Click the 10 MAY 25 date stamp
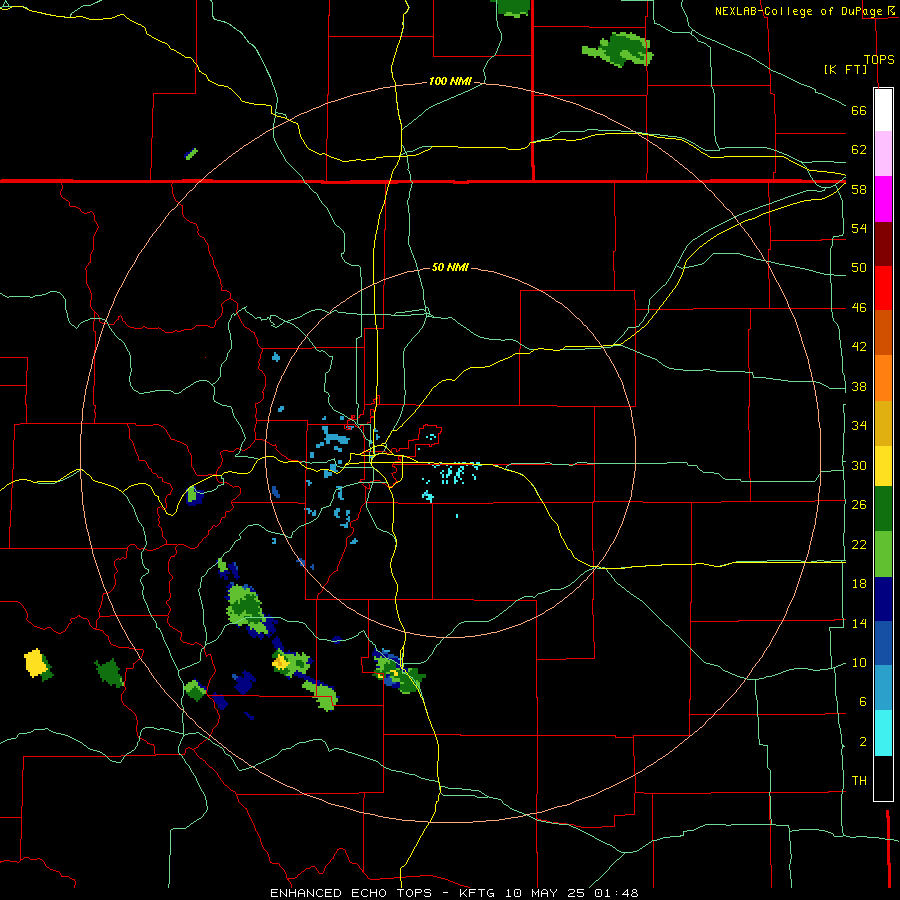This screenshot has width=900, height=900. [x=545, y=893]
